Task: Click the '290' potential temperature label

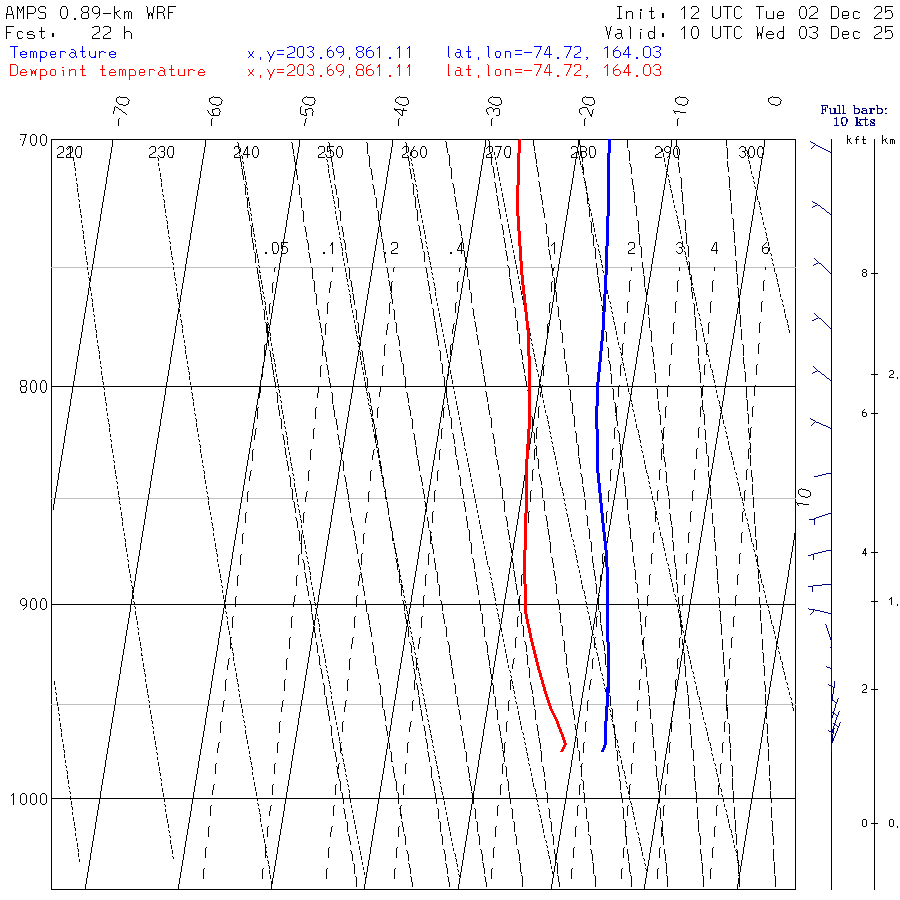Action: click(667, 153)
